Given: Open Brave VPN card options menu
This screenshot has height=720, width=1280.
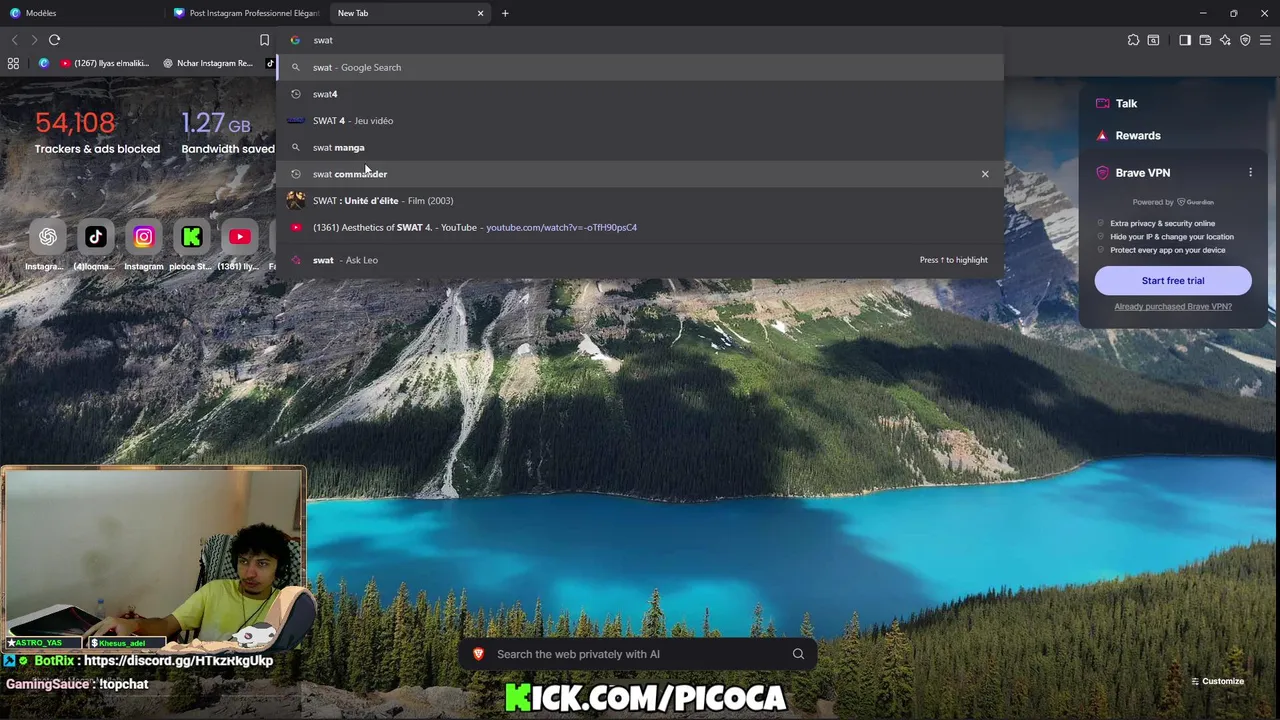Looking at the screenshot, I should click(1250, 173).
